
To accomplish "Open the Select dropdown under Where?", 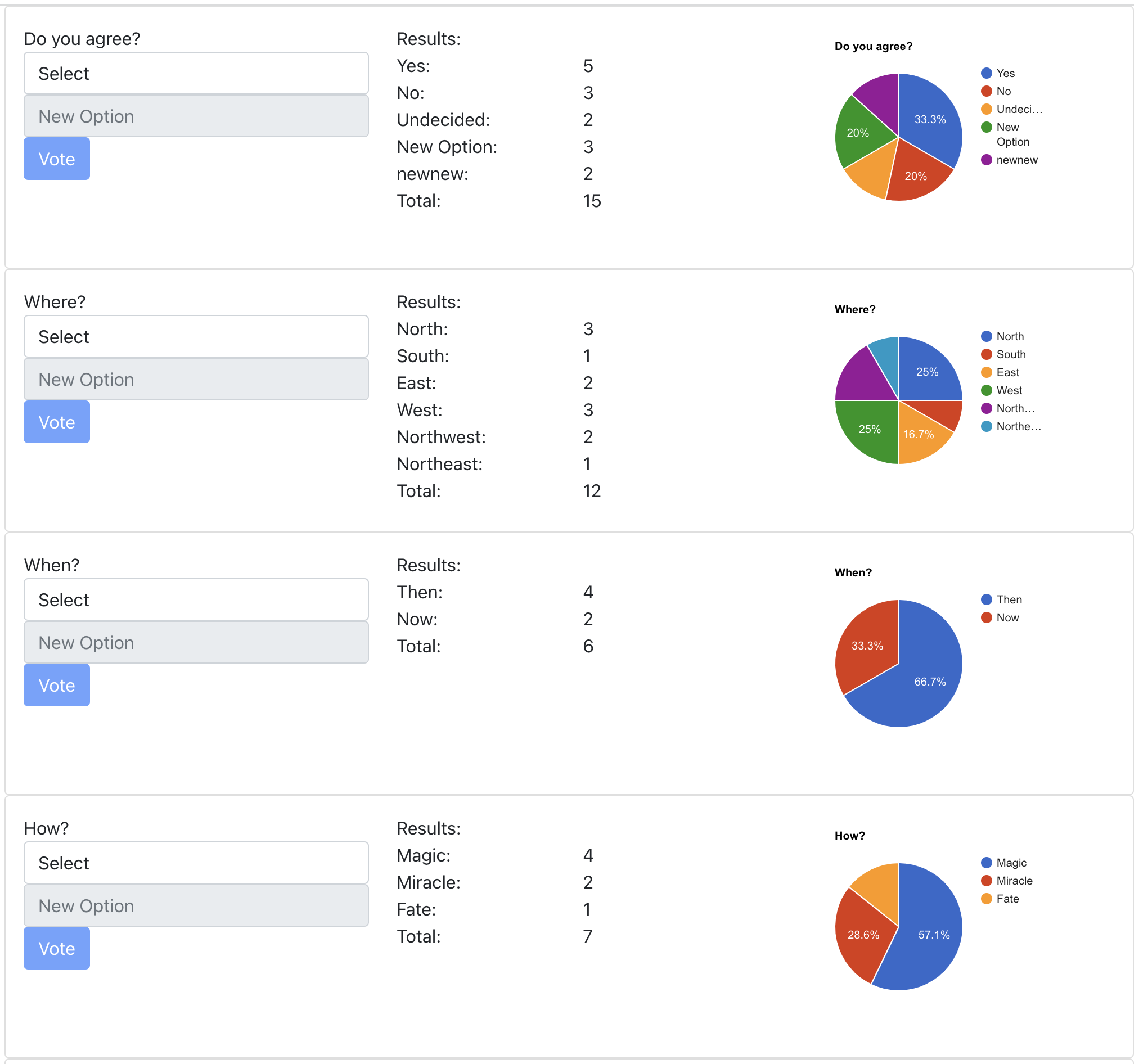I will 196,336.
